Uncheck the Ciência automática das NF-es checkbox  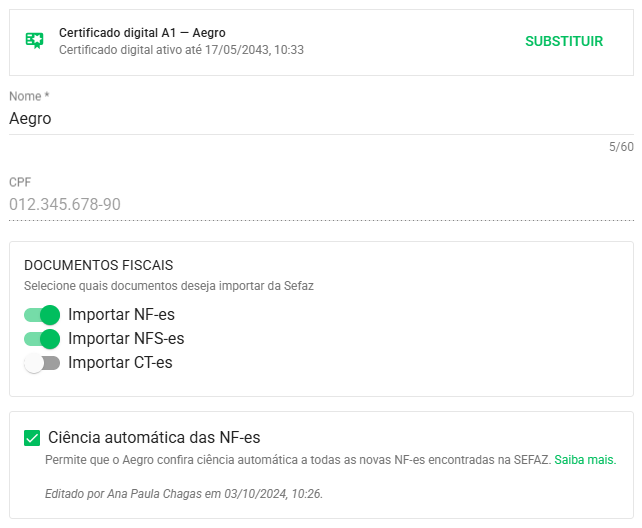tap(32, 438)
